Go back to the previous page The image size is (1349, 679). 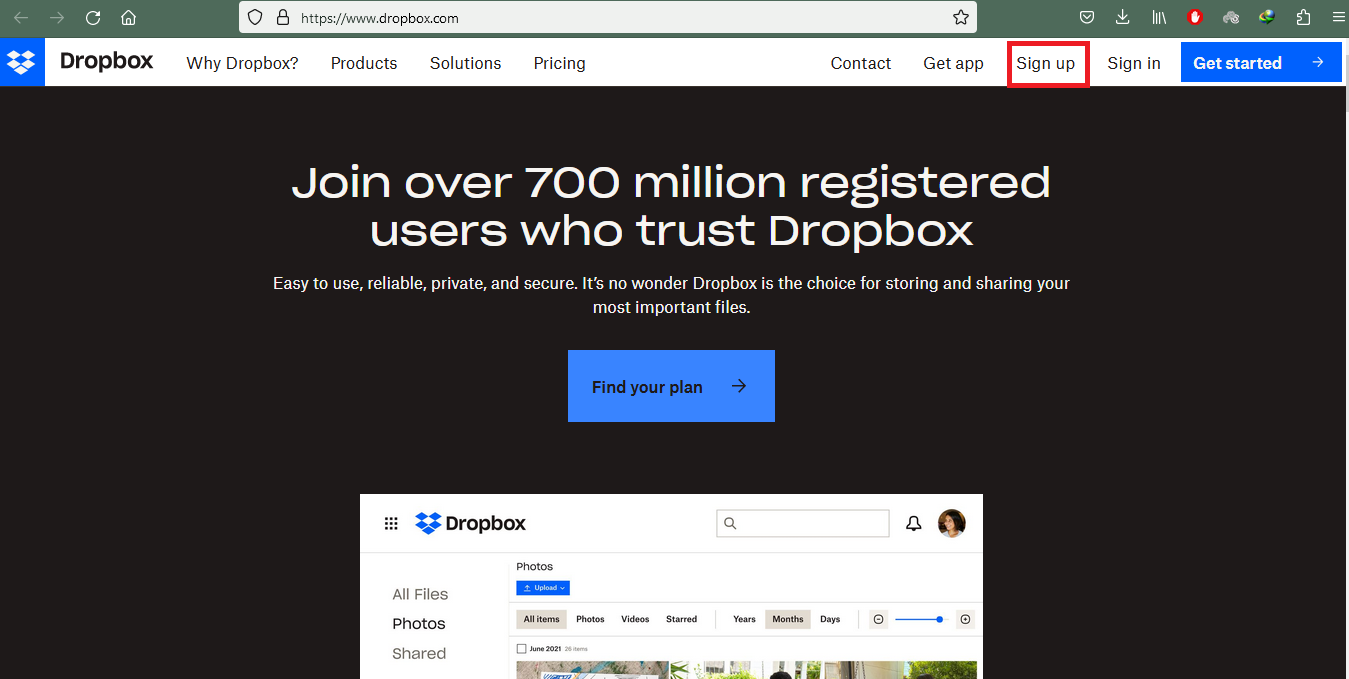coord(21,17)
